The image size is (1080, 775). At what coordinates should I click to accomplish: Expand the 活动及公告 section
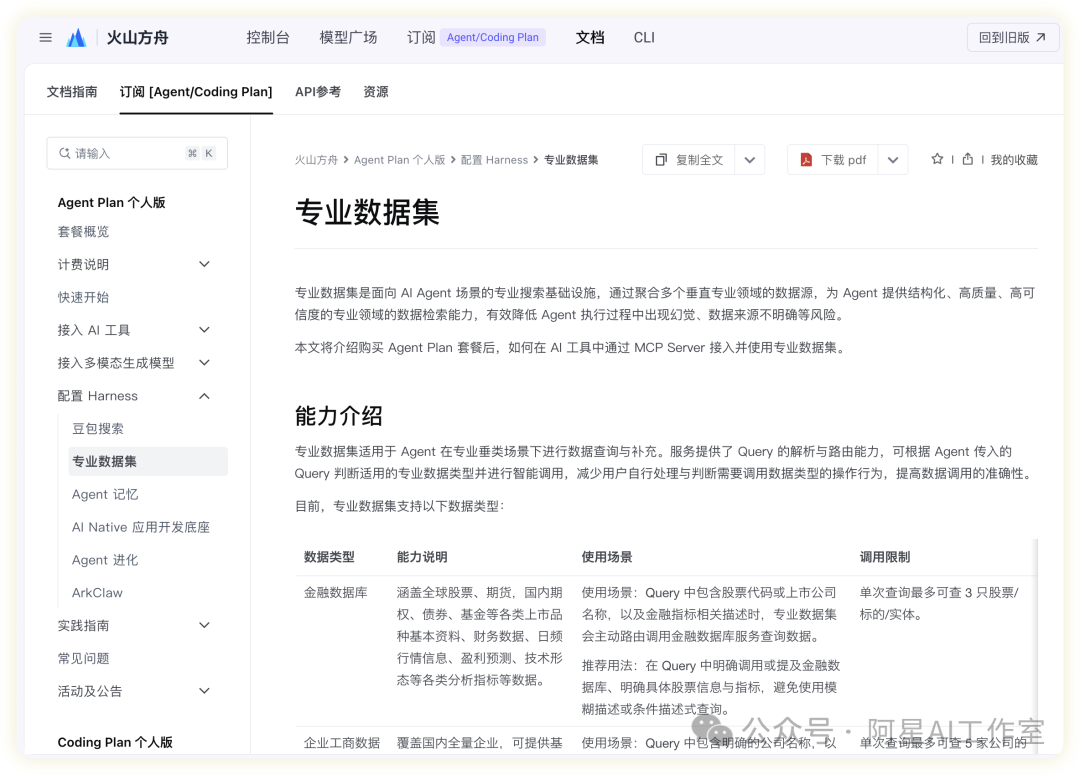coord(204,691)
